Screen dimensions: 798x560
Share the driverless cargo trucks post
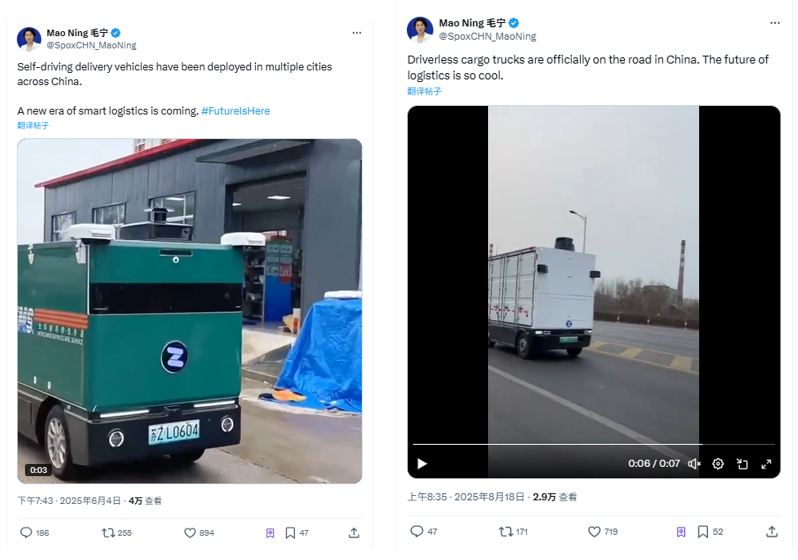pos(771,532)
